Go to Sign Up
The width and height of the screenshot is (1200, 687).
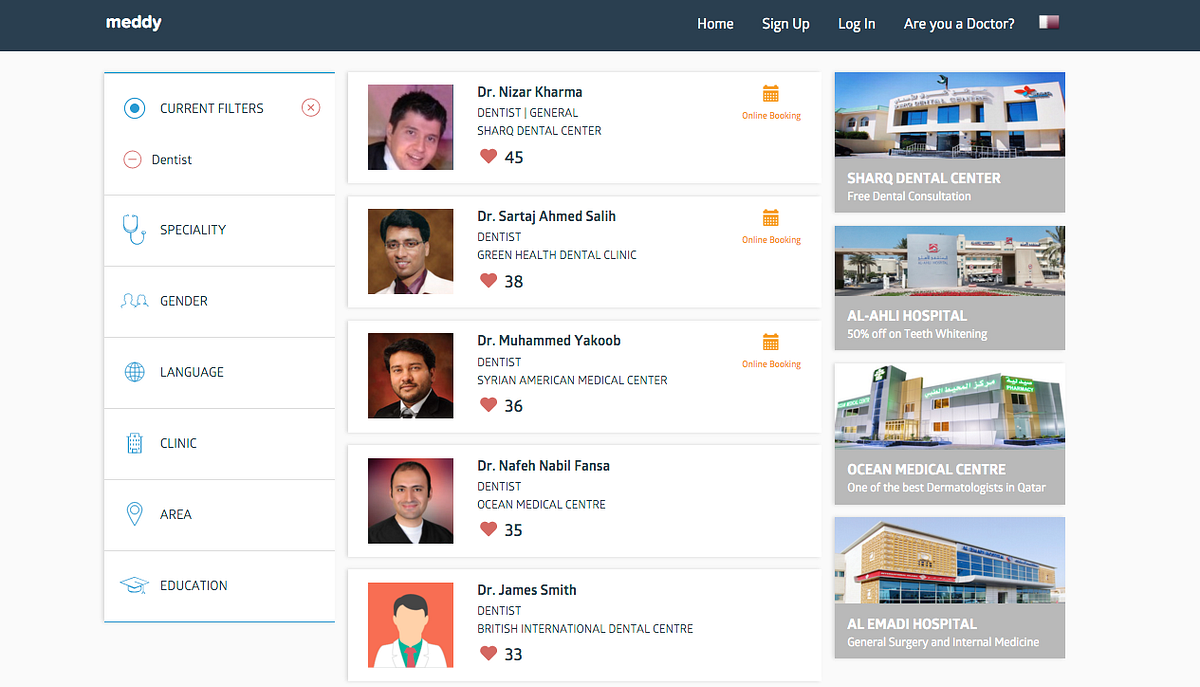click(785, 24)
